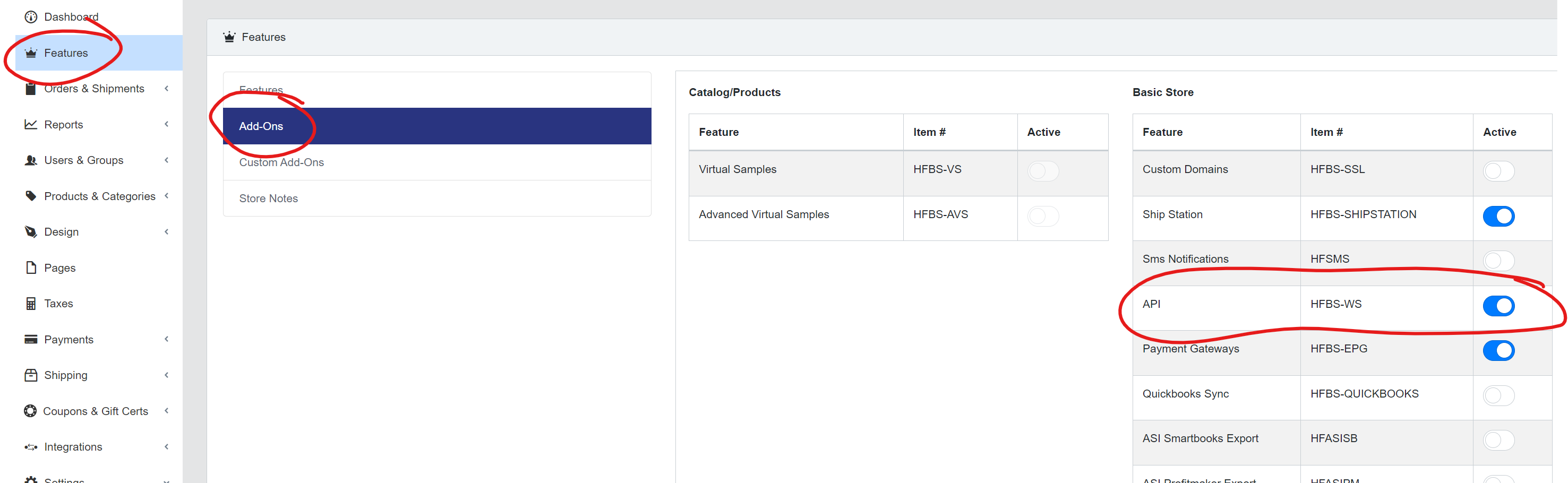1568x483 pixels.
Task: Click the Dashboard gauge icon
Action: point(30,17)
